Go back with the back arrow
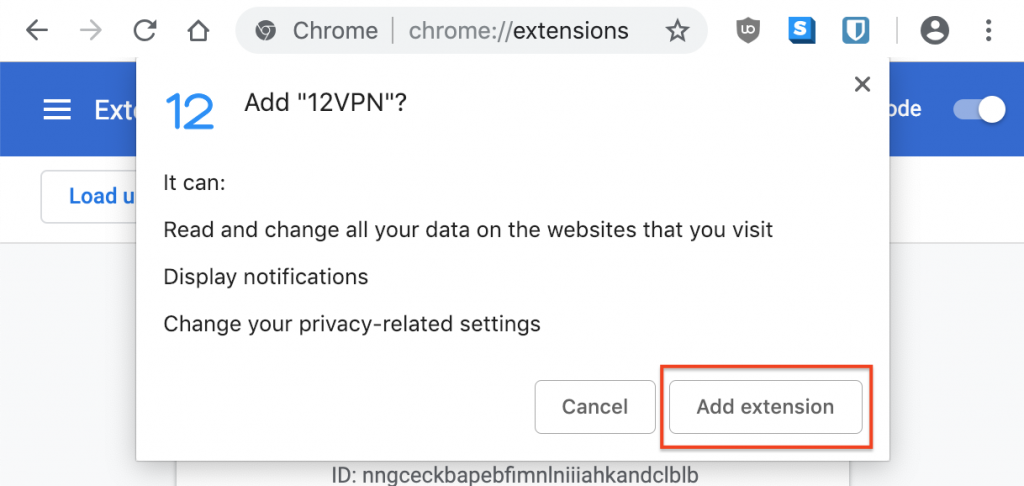 click(x=37, y=31)
